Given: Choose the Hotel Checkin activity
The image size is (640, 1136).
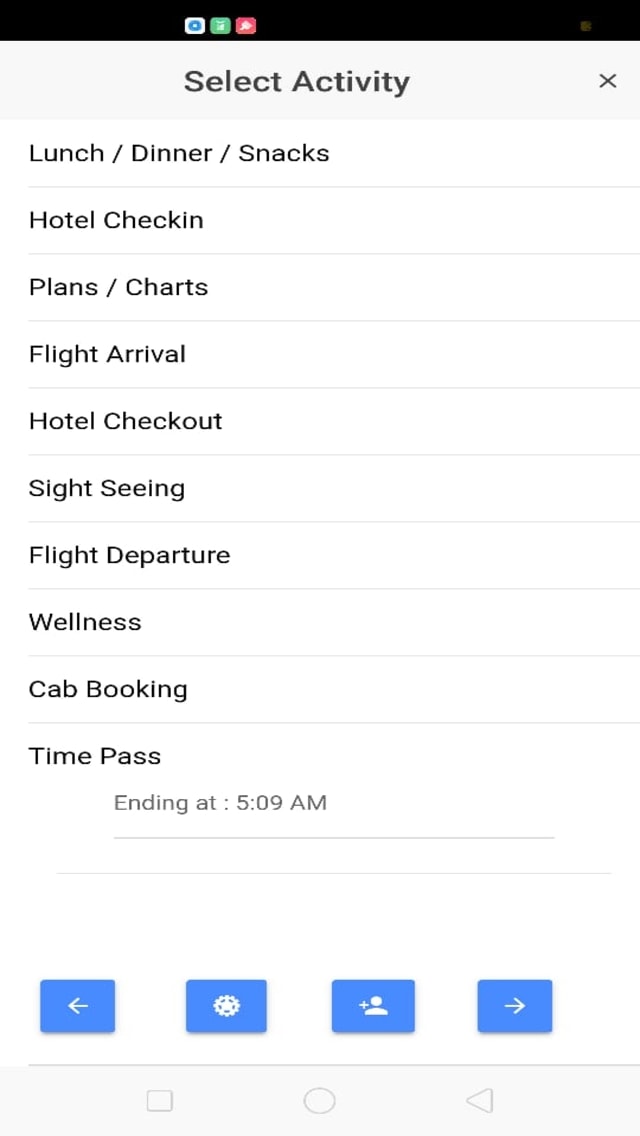Looking at the screenshot, I should [116, 220].
